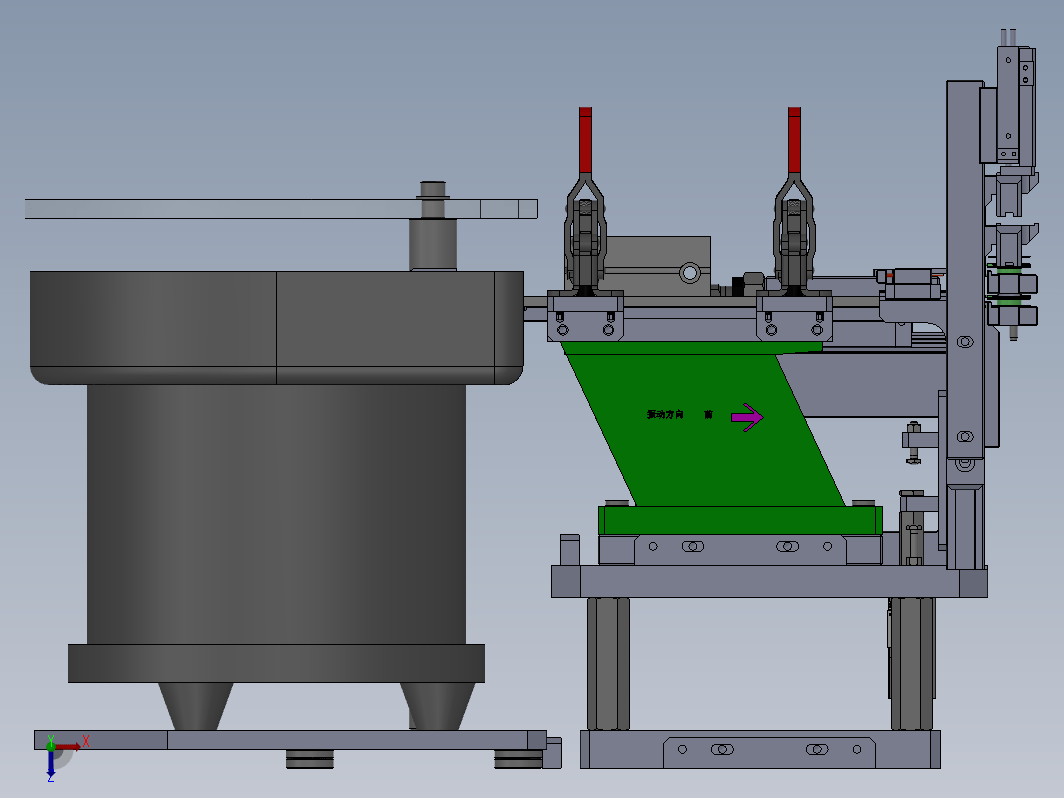Click the red X axis of the view triad
The height and width of the screenshot is (798, 1064).
click(69, 746)
